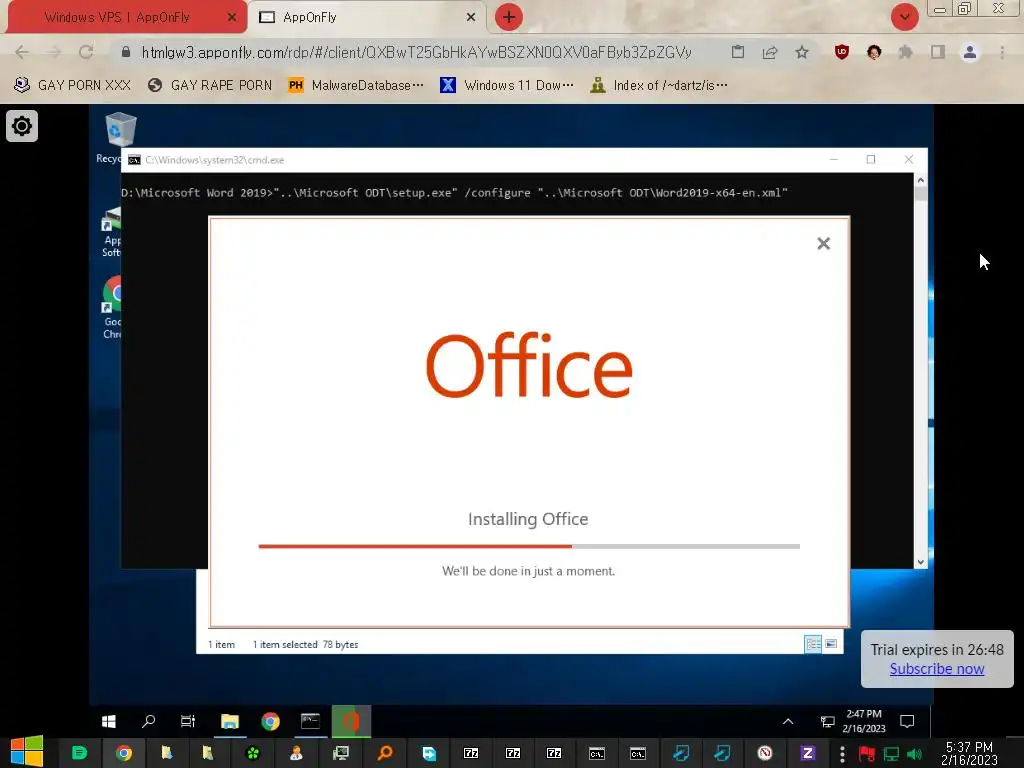The image size is (1024, 768).
Task: Click remote network tray icon
Action: 827,721
